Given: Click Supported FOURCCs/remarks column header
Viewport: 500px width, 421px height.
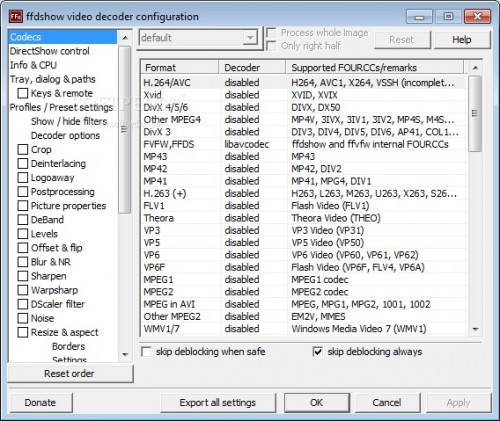Looking at the screenshot, I should [375, 67].
